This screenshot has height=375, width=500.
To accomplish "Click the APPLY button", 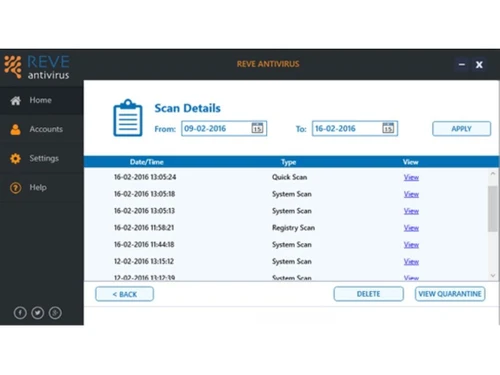I will (x=462, y=129).
